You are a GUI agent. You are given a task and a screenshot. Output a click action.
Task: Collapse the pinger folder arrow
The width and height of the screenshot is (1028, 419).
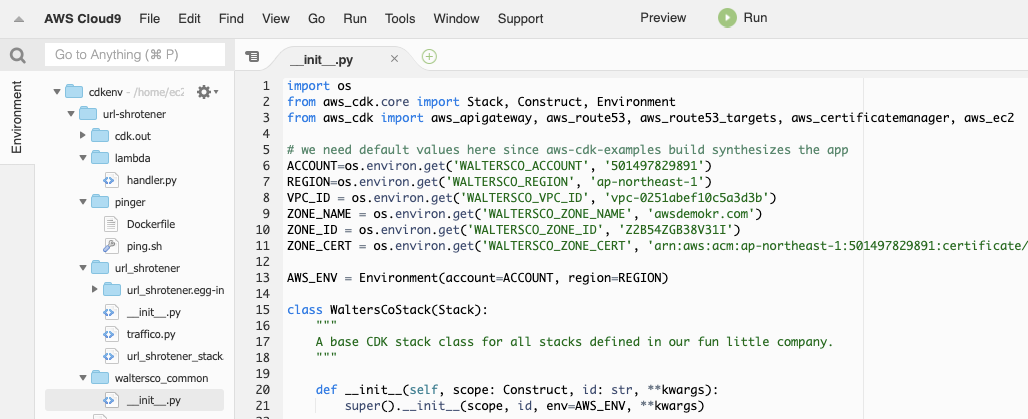coord(83,202)
